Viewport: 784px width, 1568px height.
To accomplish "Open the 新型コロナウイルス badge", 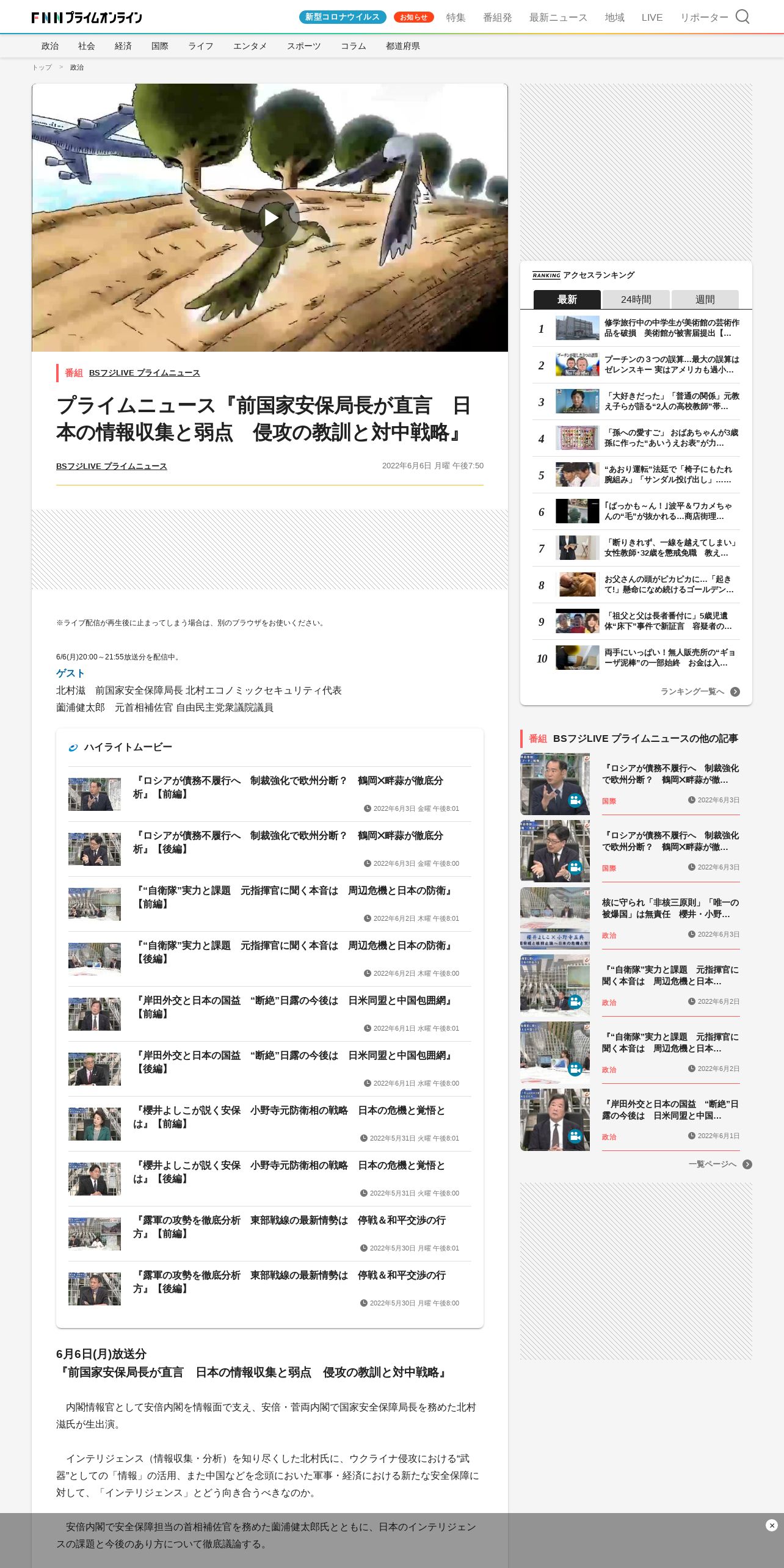I will point(343,17).
